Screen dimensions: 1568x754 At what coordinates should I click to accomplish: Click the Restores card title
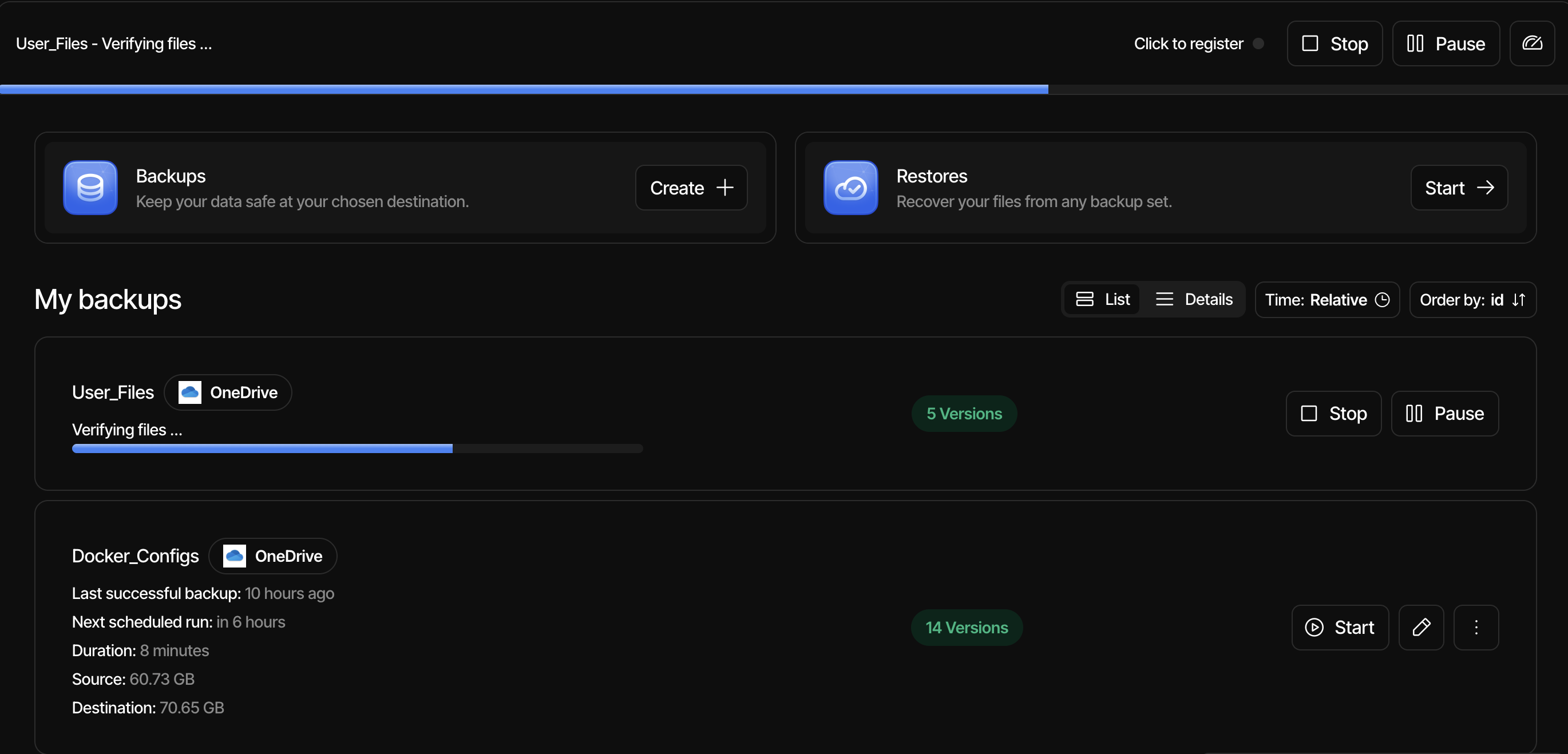pos(931,176)
